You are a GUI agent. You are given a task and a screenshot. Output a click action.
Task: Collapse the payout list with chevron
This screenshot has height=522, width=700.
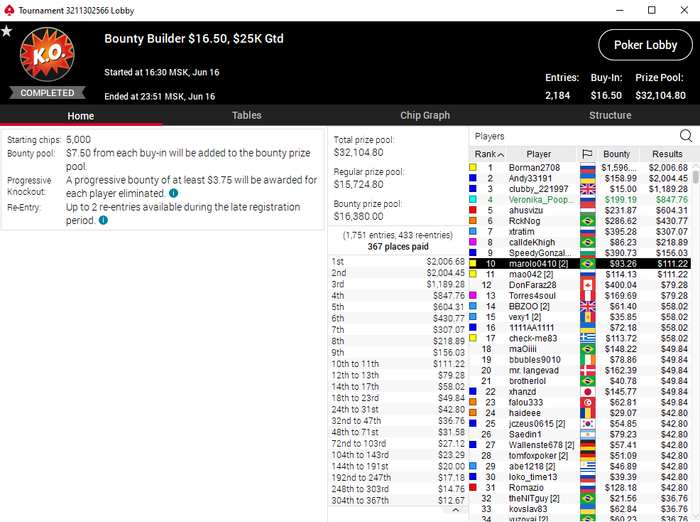455,510
